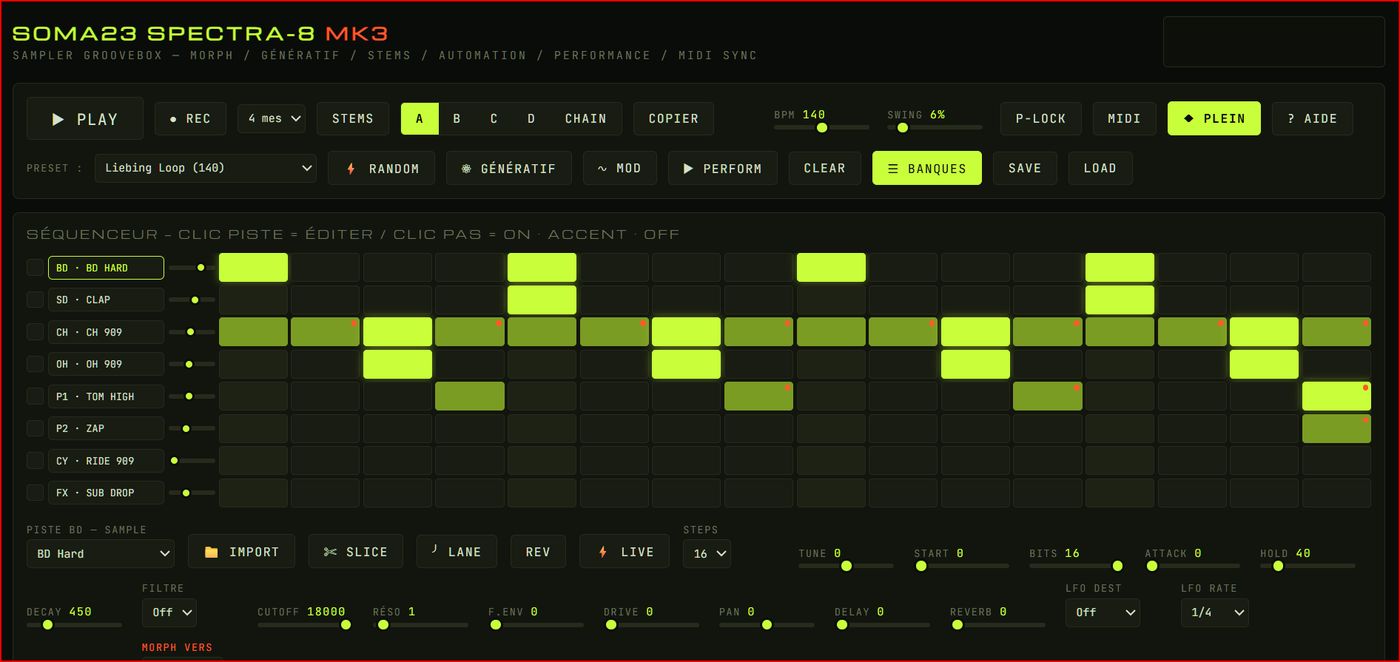1400x662 pixels.
Task: Select the BD · BD HARD track
Action: click(x=106, y=268)
